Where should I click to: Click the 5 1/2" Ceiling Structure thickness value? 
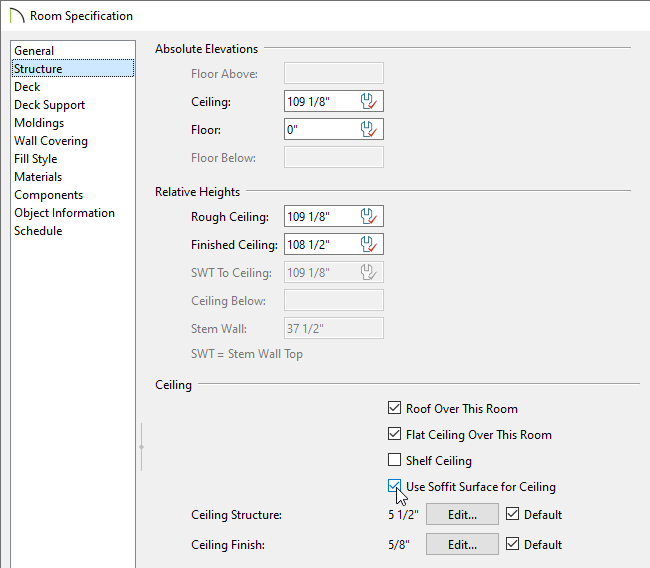pyautogui.click(x=403, y=515)
